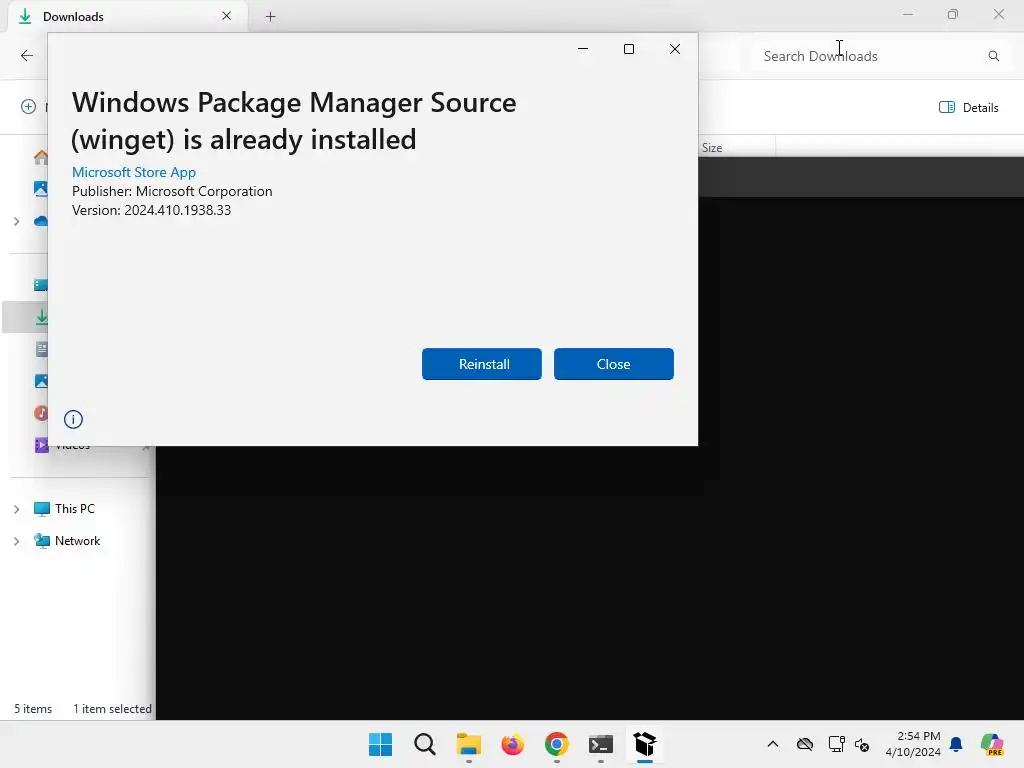The width and height of the screenshot is (1024, 768).
Task: Open File Explorer from the taskbar
Action: pos(469,744)
